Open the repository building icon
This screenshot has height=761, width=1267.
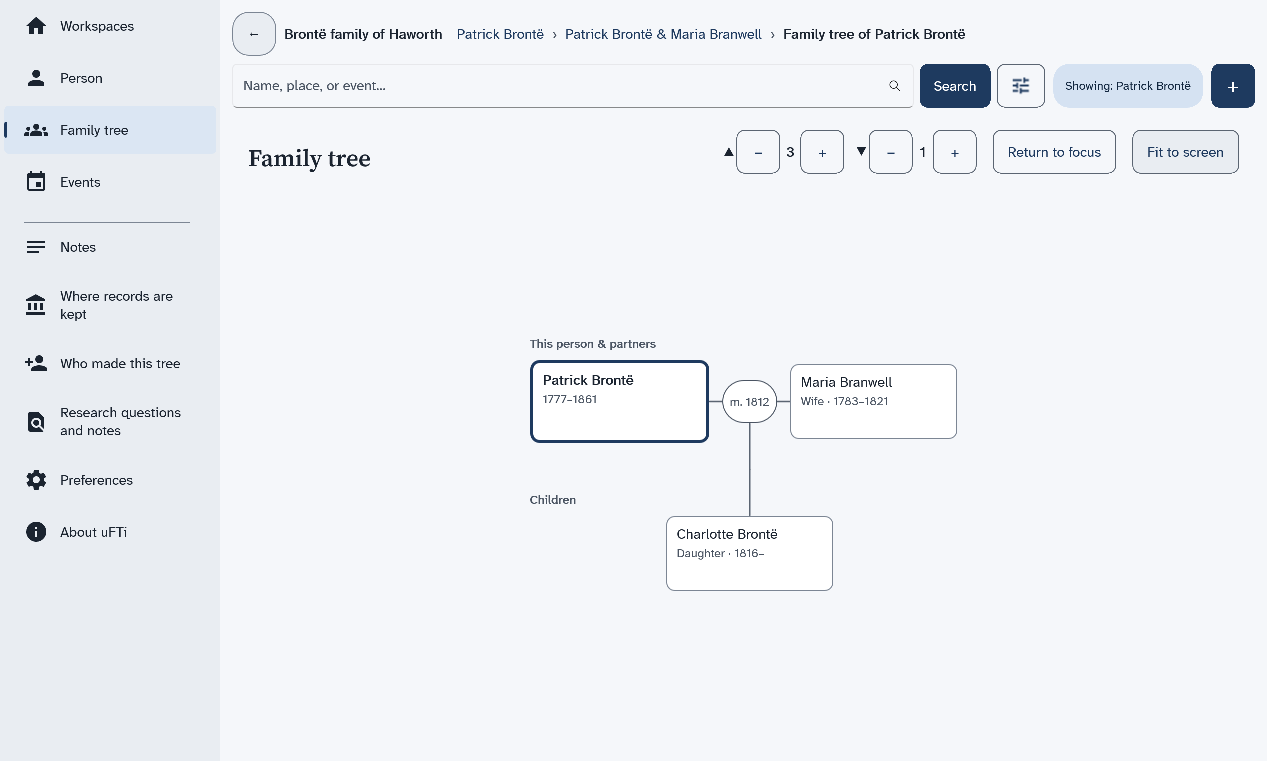tap(36, 305)
